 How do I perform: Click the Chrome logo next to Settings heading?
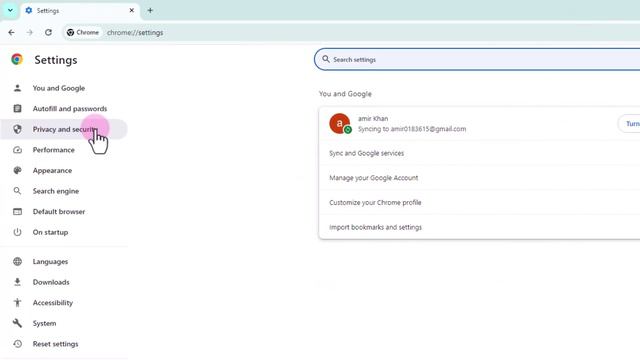17,60
